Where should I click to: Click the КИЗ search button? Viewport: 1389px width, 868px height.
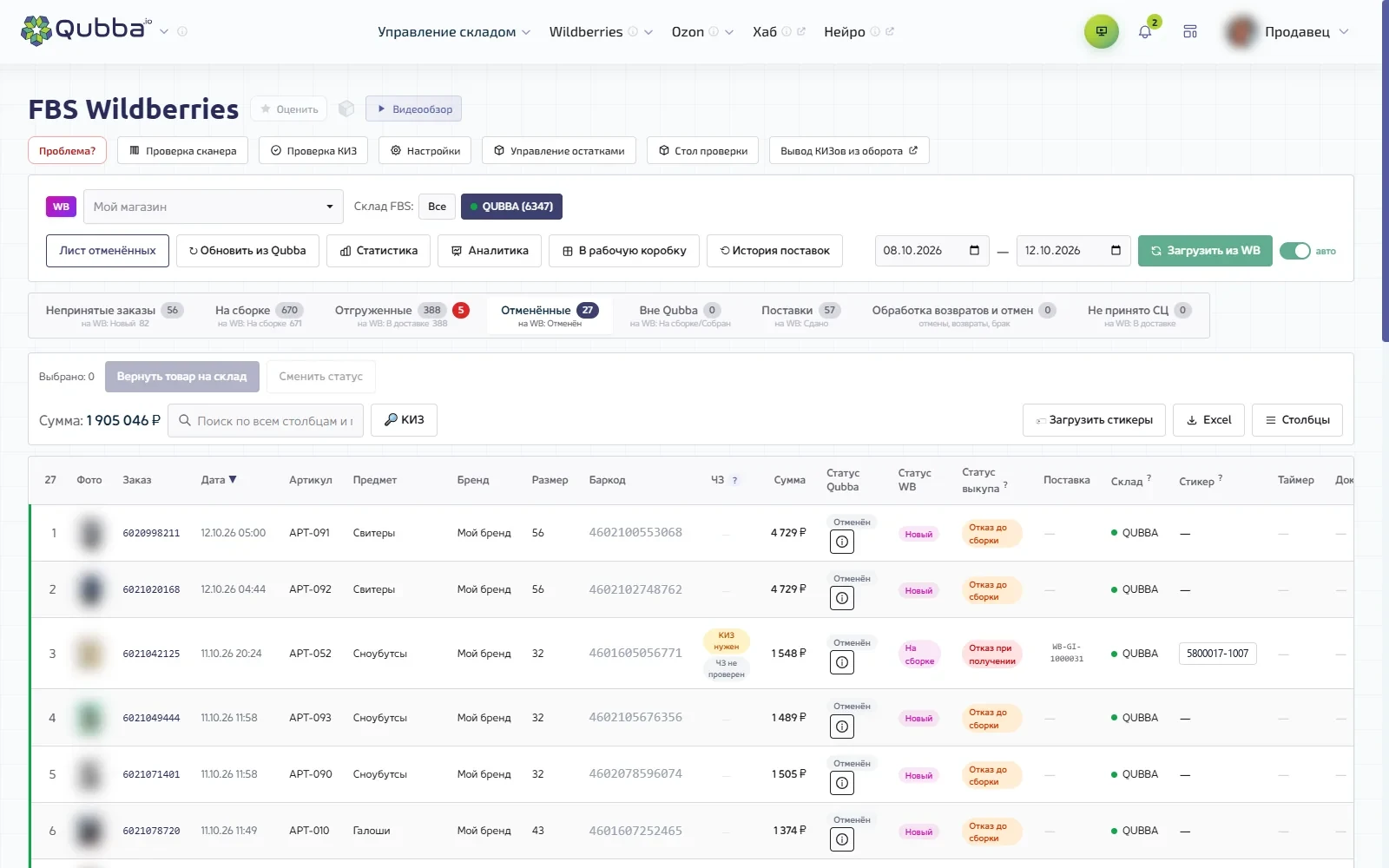coord(404,420)
